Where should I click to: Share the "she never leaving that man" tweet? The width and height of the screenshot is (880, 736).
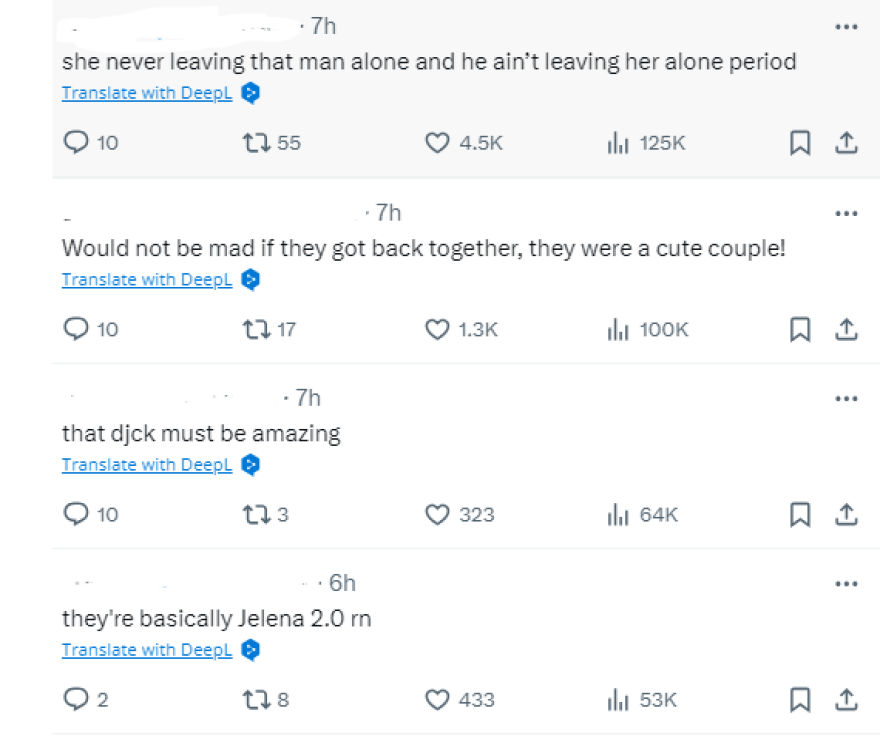(x=846, y=143)
